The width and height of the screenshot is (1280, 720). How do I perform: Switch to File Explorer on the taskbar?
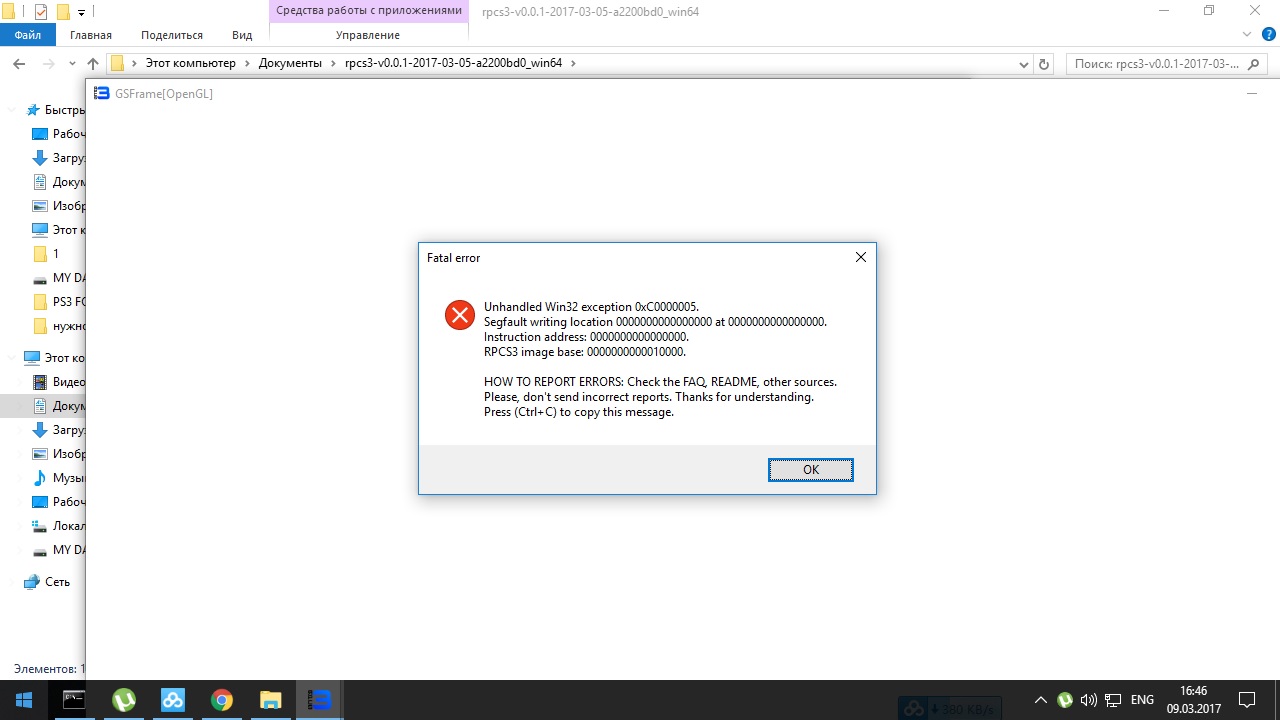(x=271, y=700)
